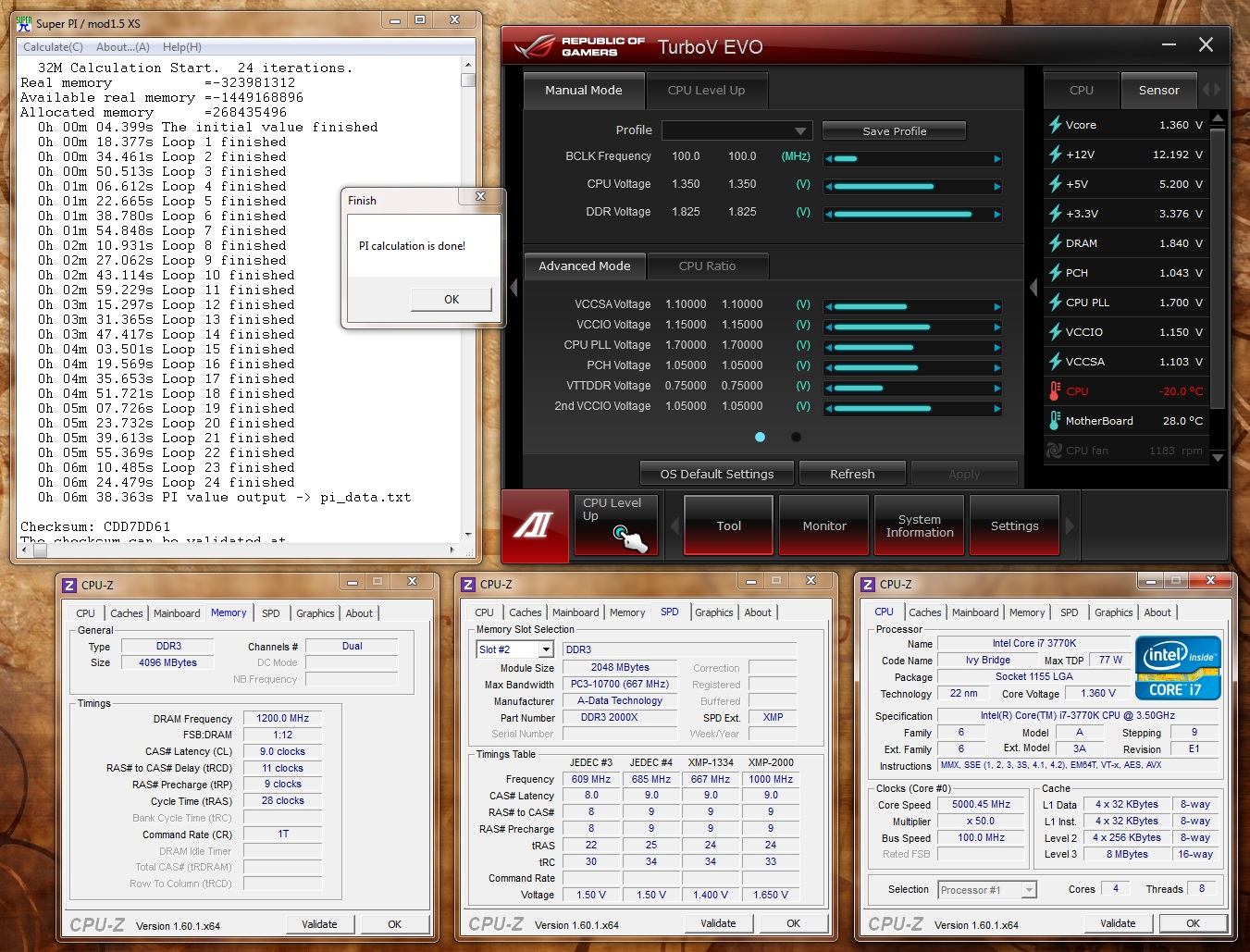1250x952 pixels.
Task: Select the second page dot indicator
Action: [x=796, y=437]
